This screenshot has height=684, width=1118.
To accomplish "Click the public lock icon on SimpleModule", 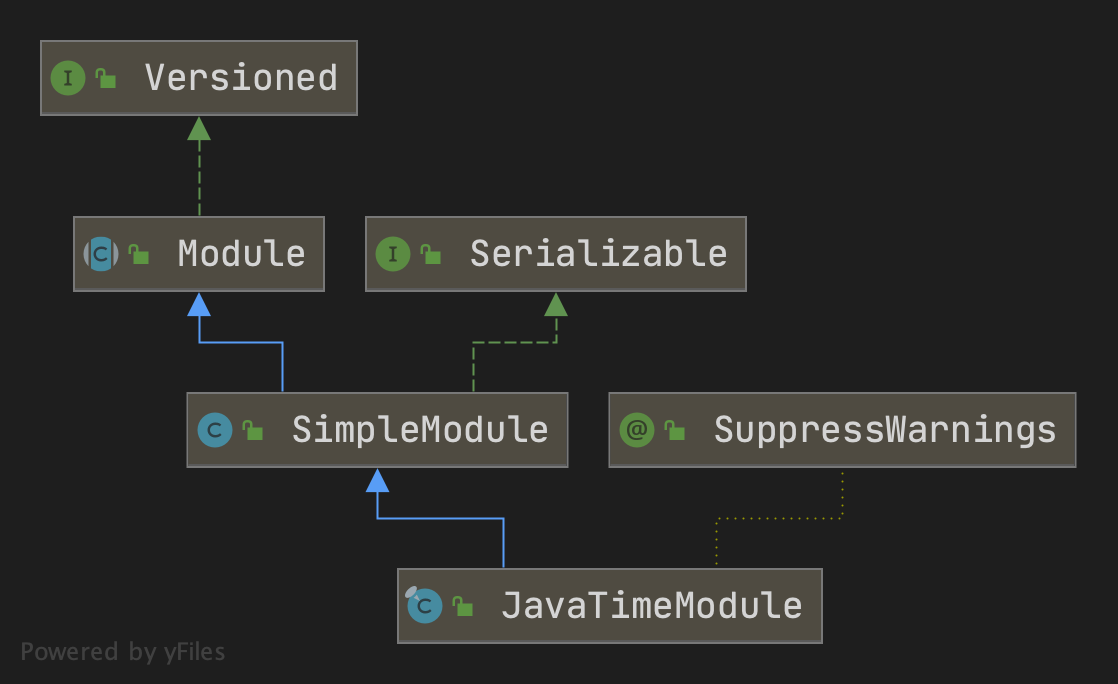I will [x=253, y=431].
